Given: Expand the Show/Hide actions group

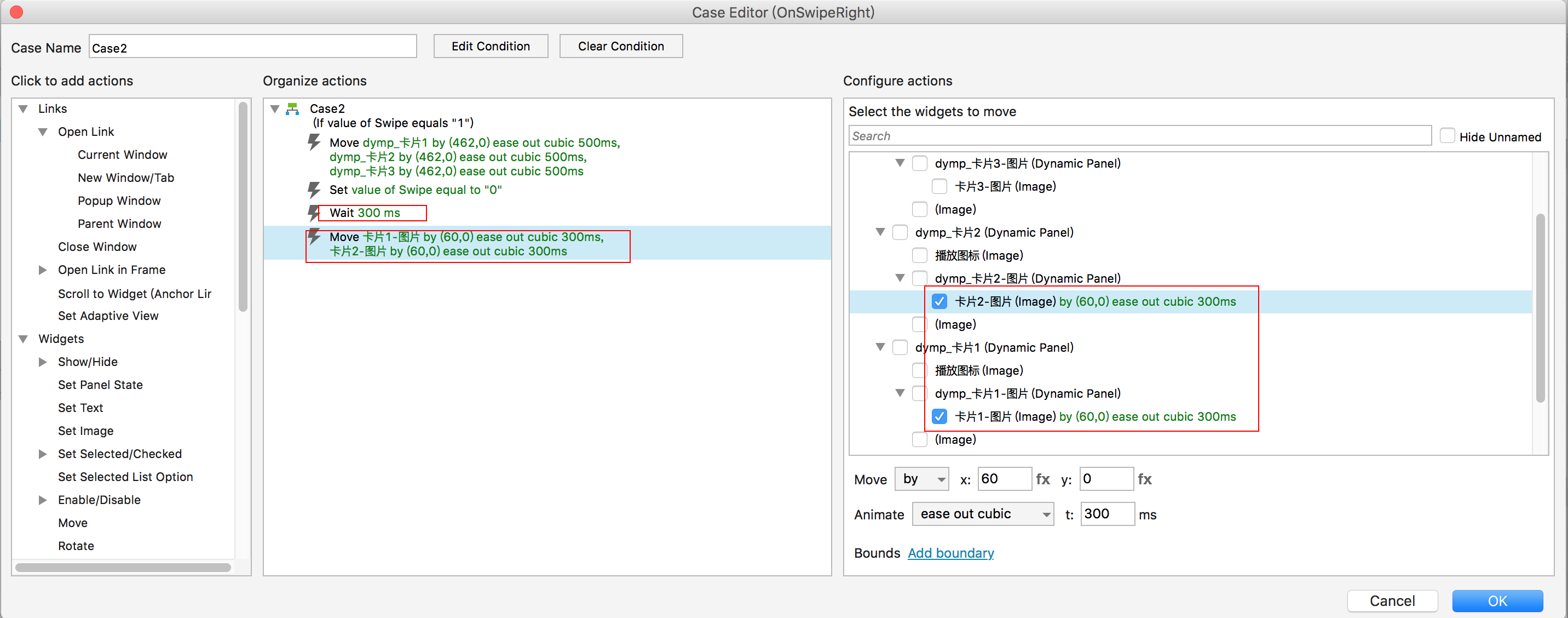Looking at the screenshot, I should pos(43,362).
